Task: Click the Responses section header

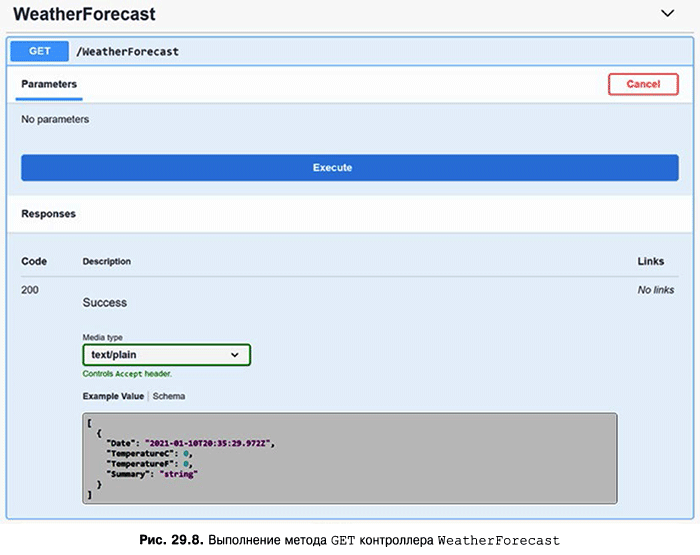Action: (48, 213)
